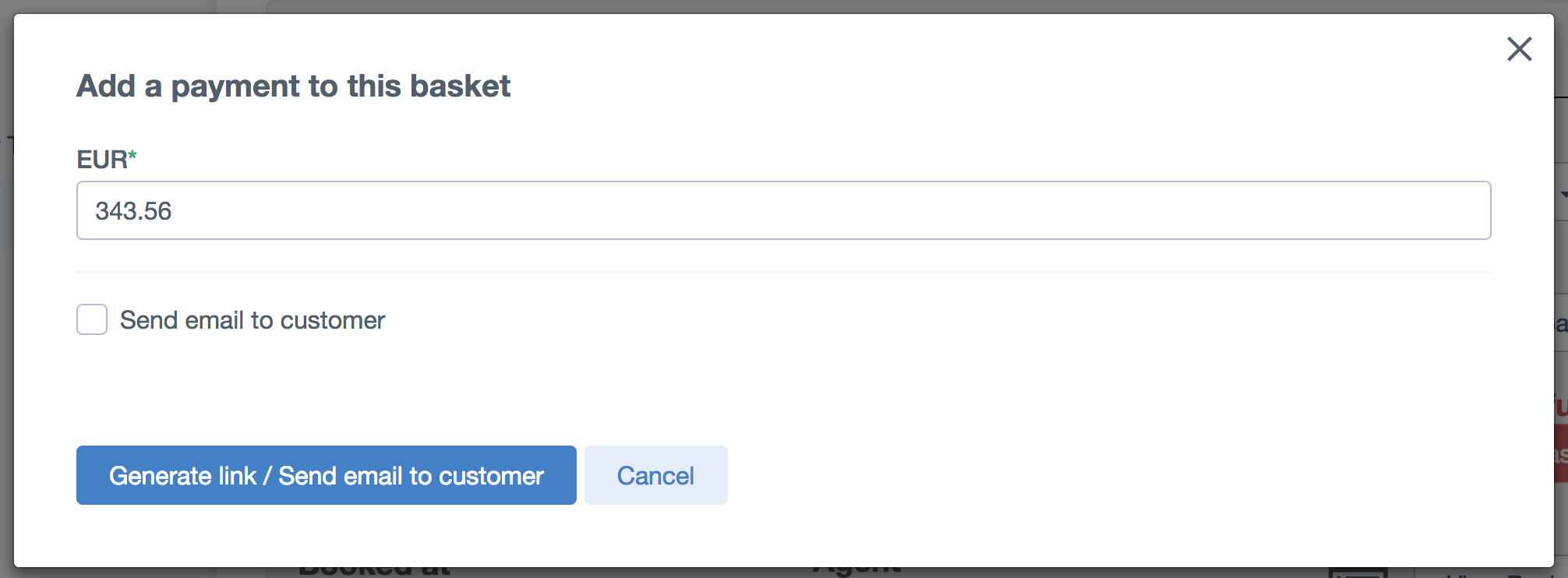
Task: Click the obscured 'Booked at' heading
Action: [x=374, y=573]
